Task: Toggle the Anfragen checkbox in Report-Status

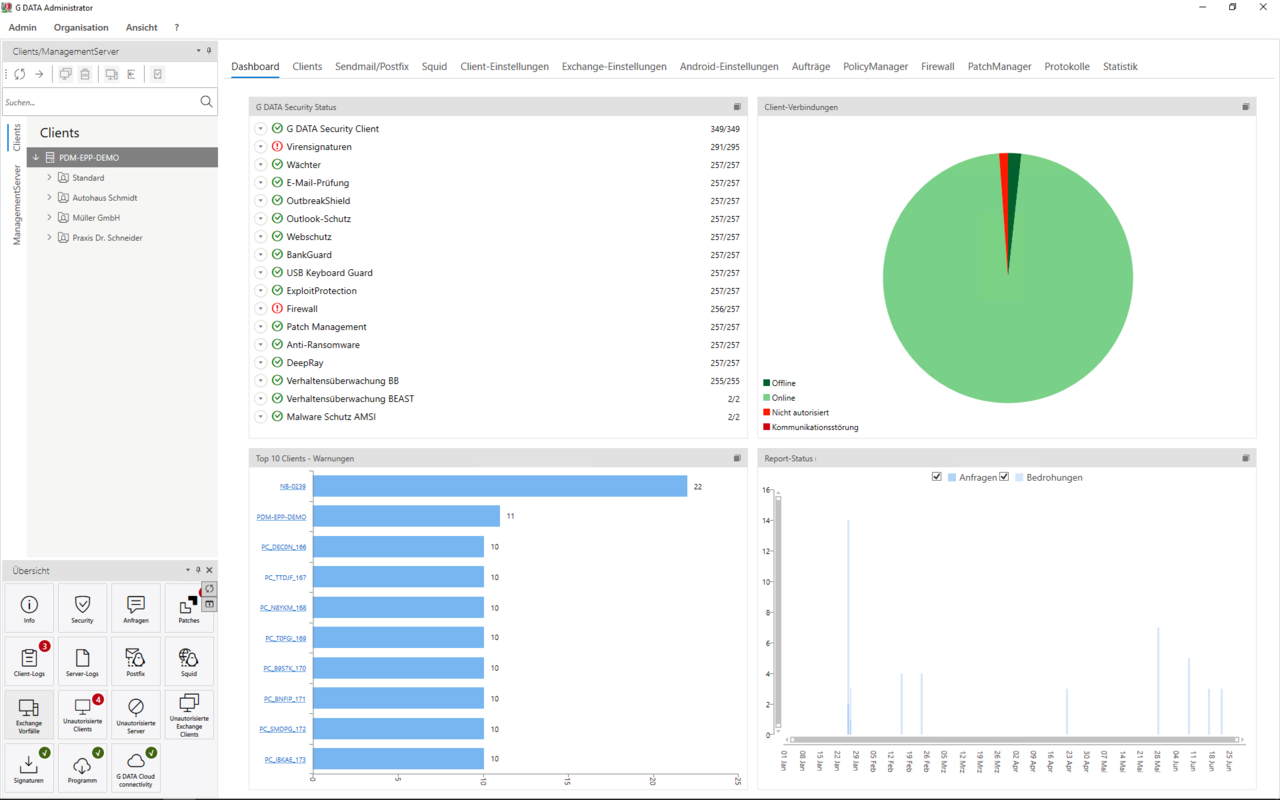Action: [937, 477]
